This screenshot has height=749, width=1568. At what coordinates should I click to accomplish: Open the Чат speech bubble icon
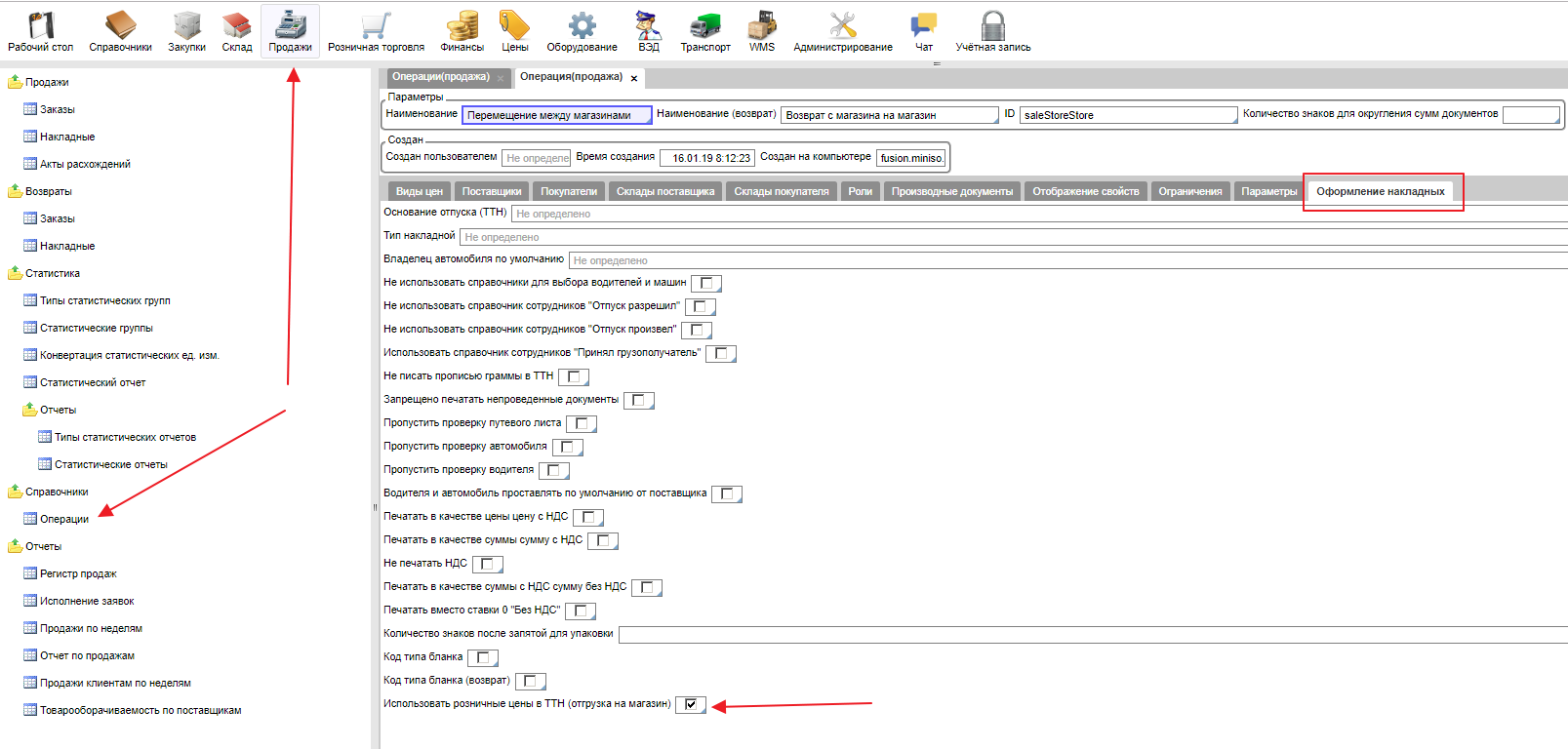click(923, 31)
